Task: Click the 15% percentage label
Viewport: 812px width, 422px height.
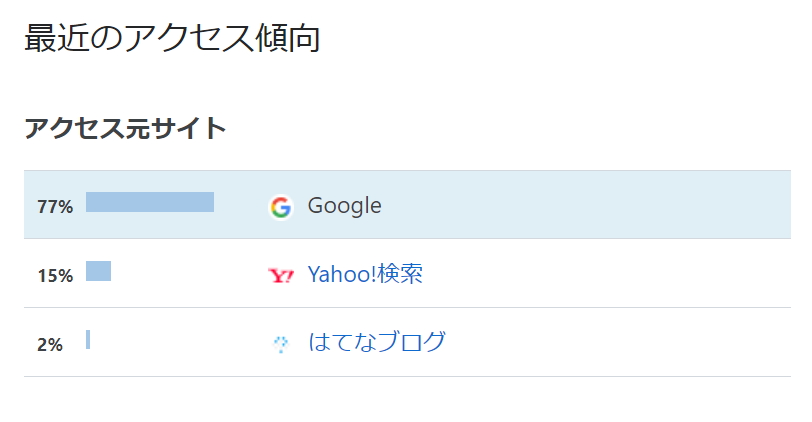Action: (55, 275)
